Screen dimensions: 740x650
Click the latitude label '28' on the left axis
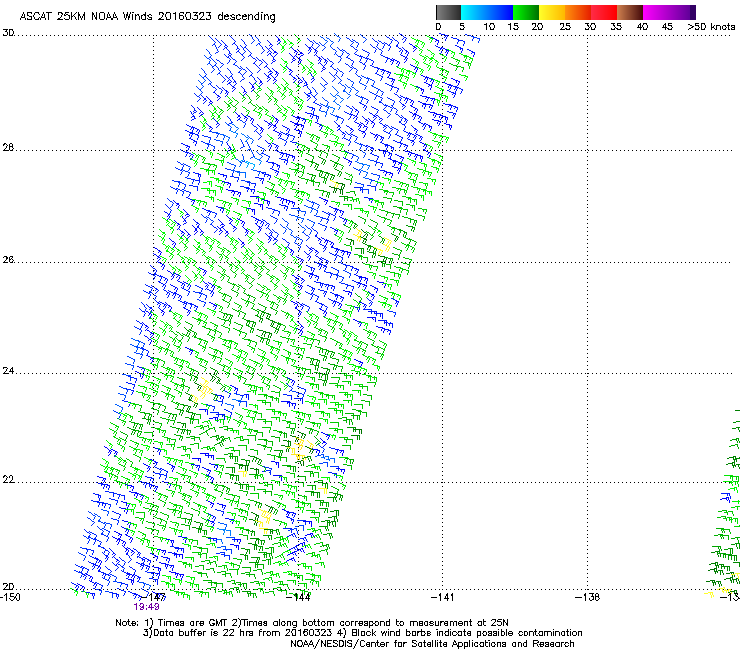pos(8,148)
